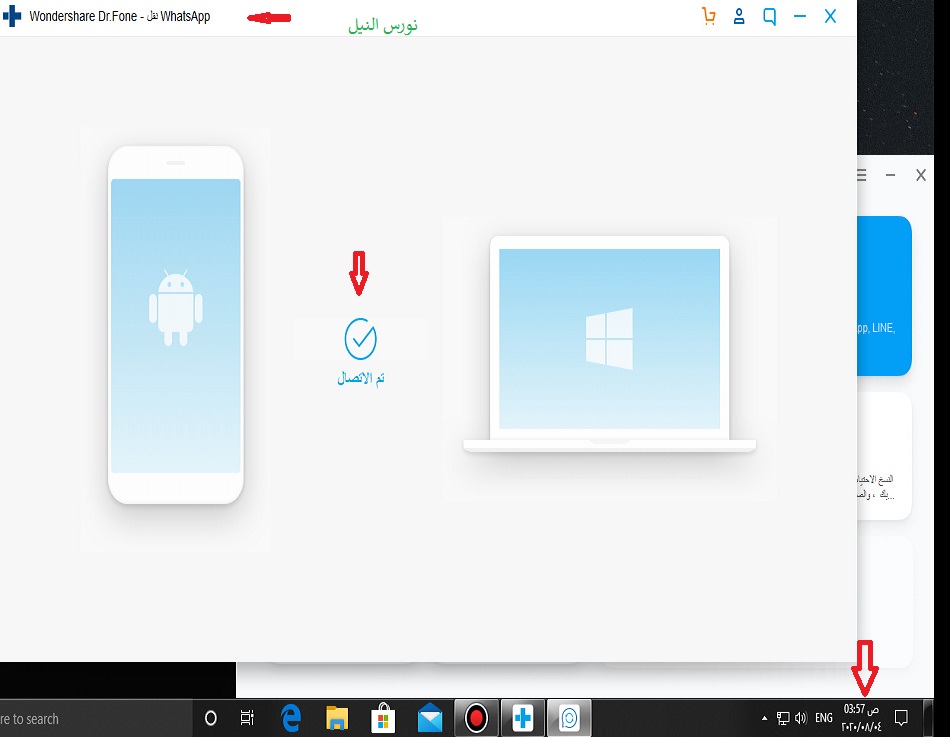Click the Dr.Fone blue cross logo
This screenshot has width=950, height=737.
pyautogui.click(x=12, y=17)
